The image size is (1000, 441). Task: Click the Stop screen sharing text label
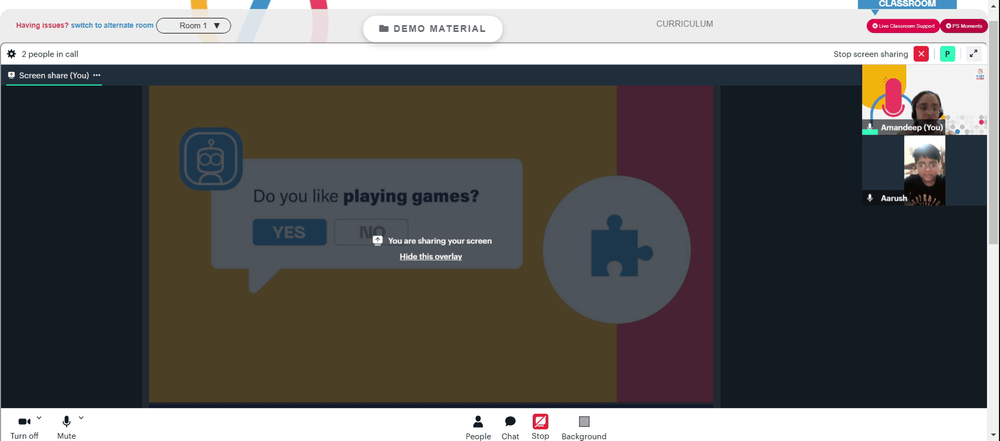(x=871, y=54)
